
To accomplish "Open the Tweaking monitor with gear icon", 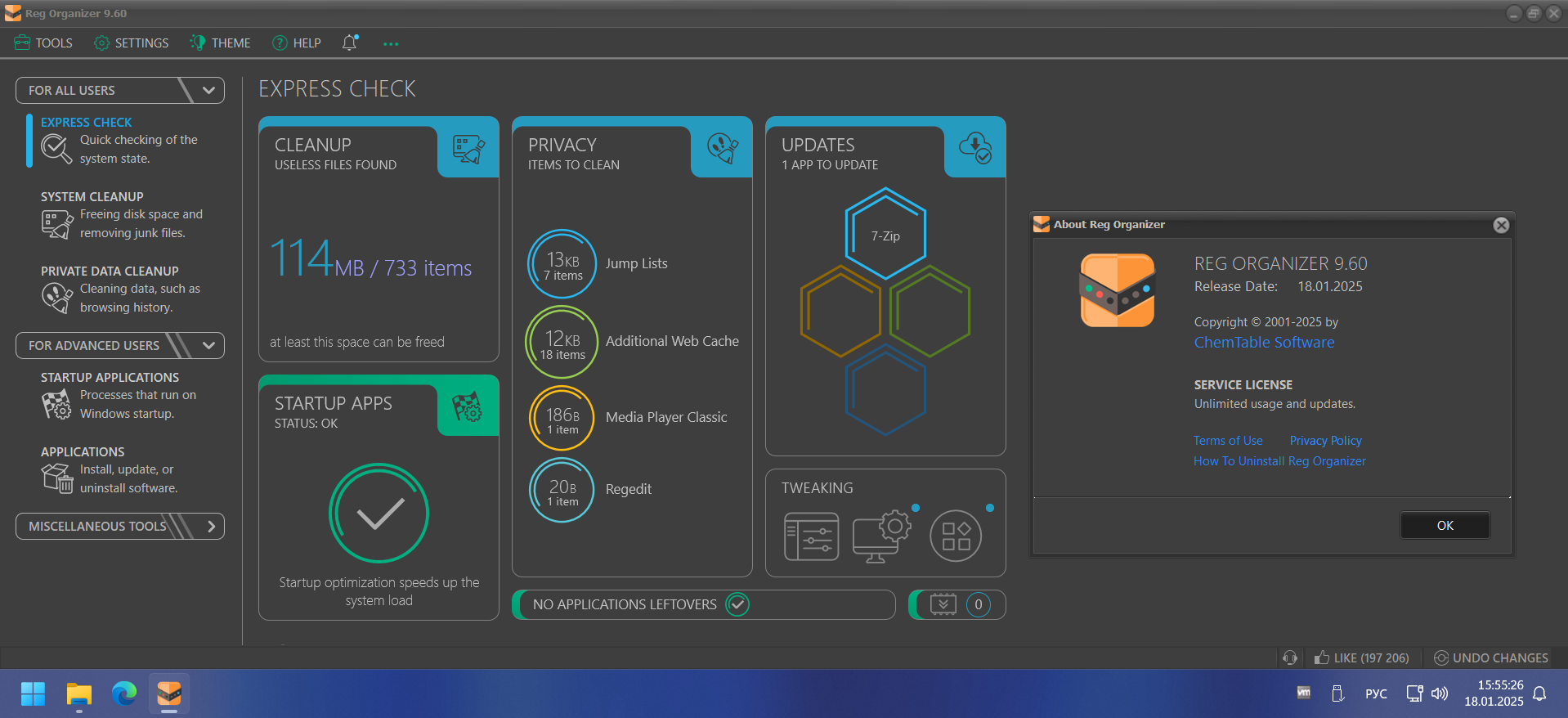I will click(x=882, y=536).
